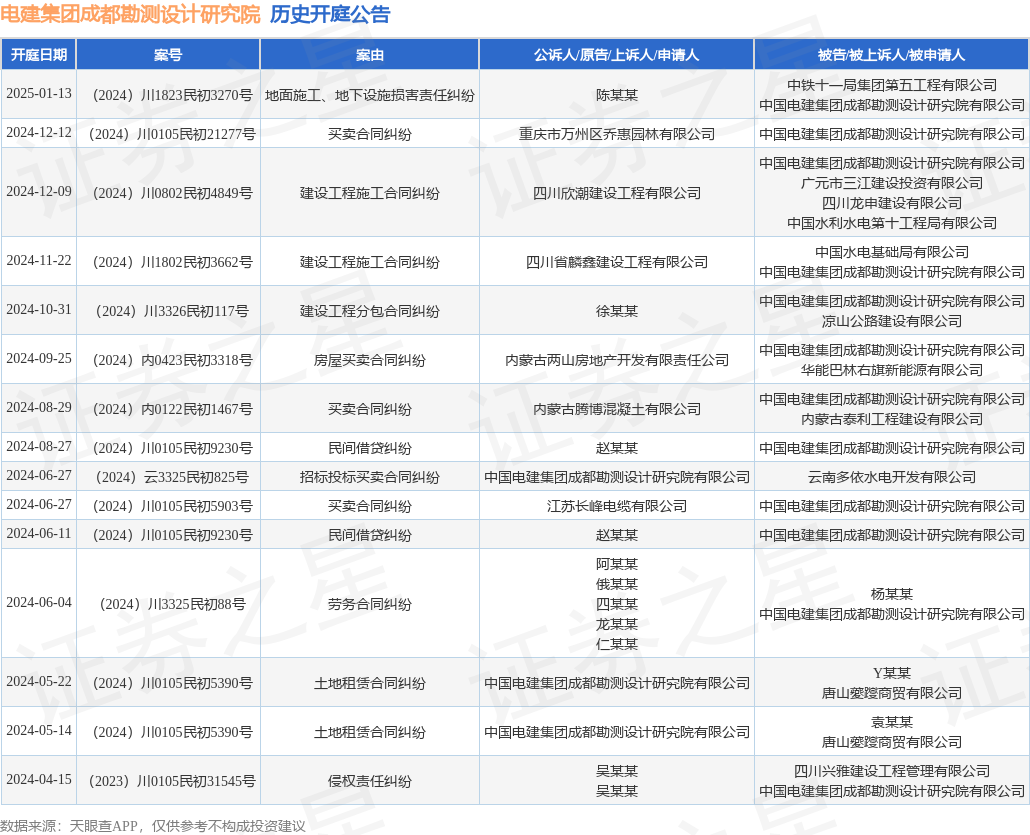This screenshot has height=835, width=1030.
Task: Click case number (2024)川0105民初21277号
Action: pos(171,134)
